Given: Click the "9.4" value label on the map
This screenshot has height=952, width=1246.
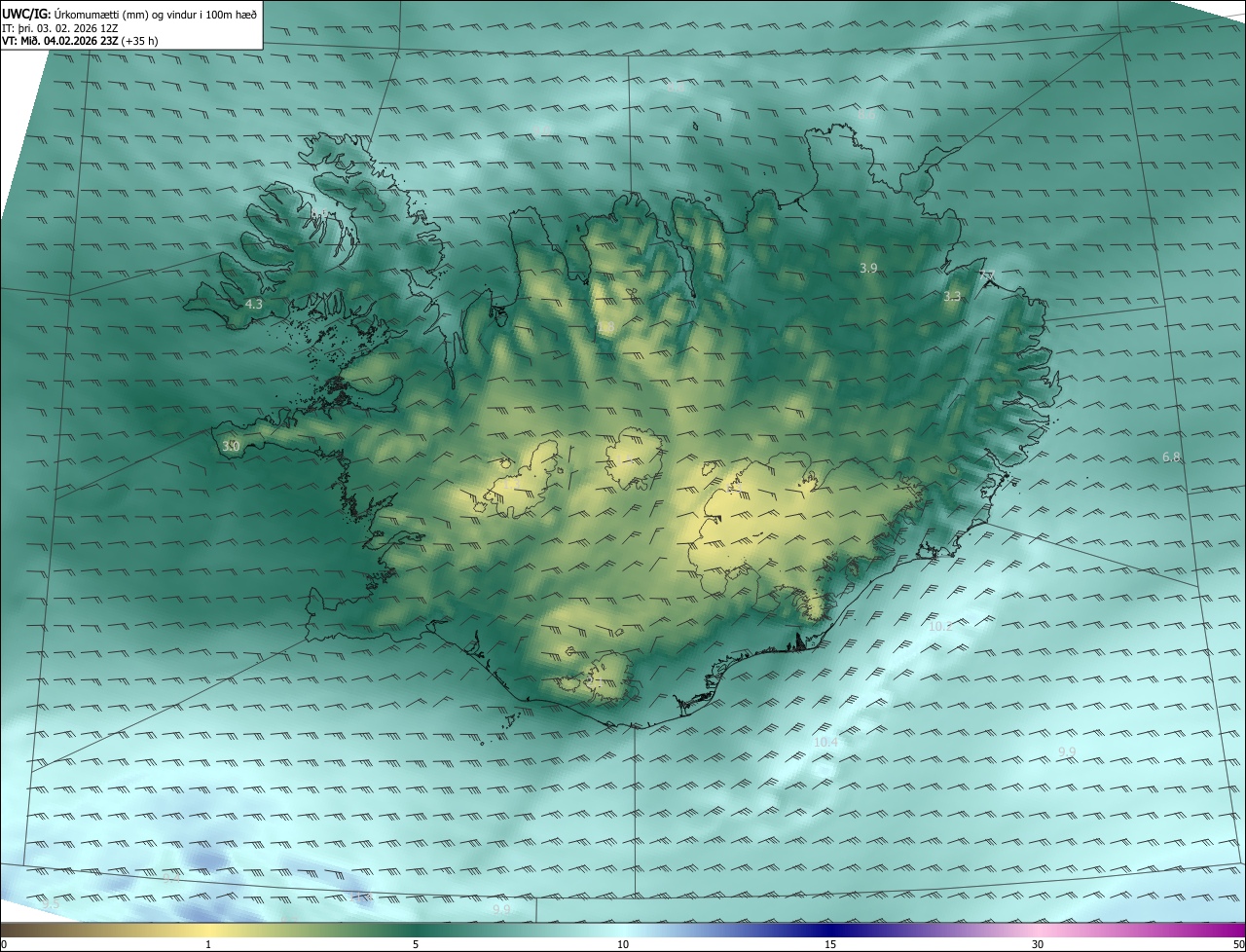Looking at the screenshot, I should tap(171, 878).
